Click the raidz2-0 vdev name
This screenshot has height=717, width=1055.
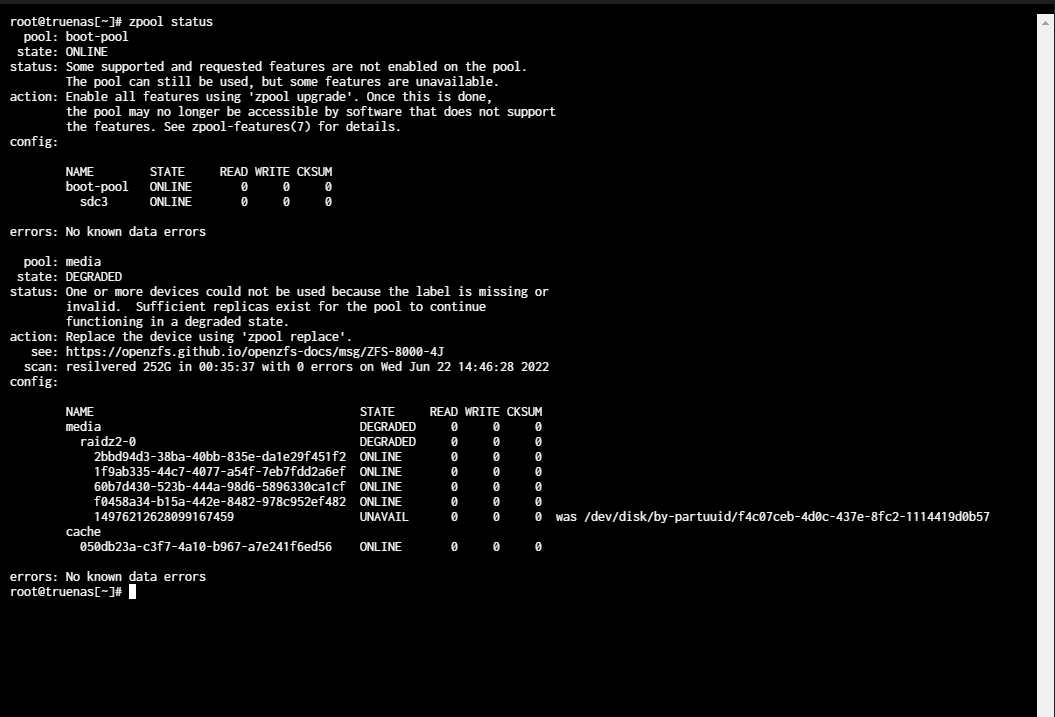108,442
